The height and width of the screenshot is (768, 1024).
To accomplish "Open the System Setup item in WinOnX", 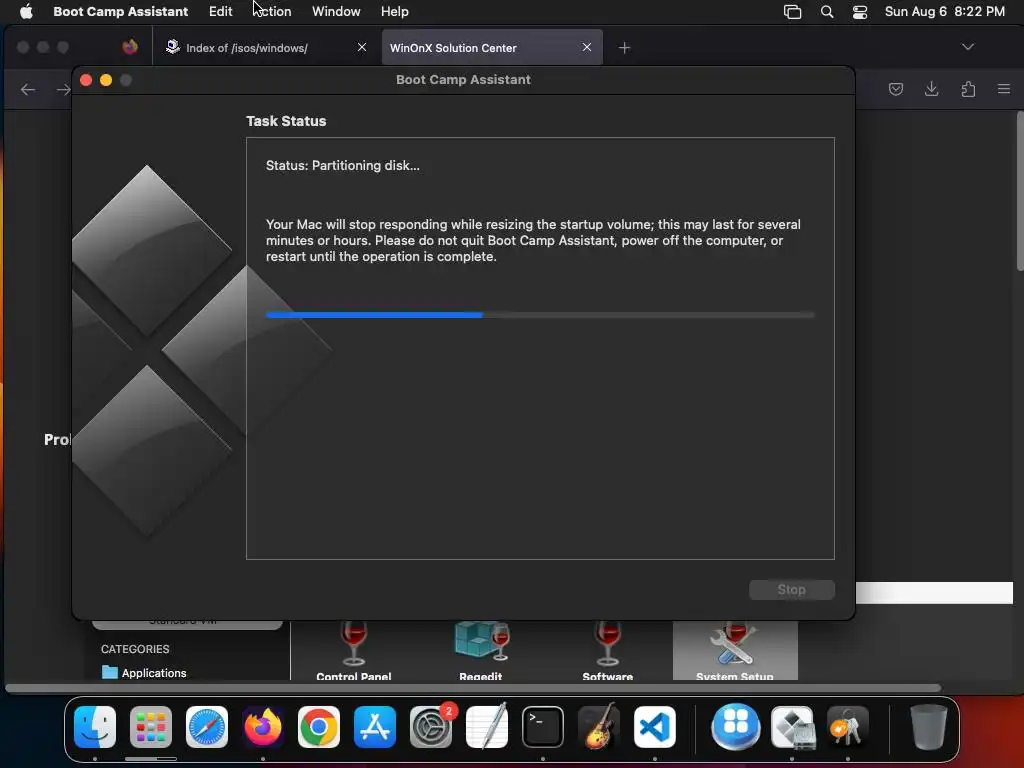I will (735, 650).
